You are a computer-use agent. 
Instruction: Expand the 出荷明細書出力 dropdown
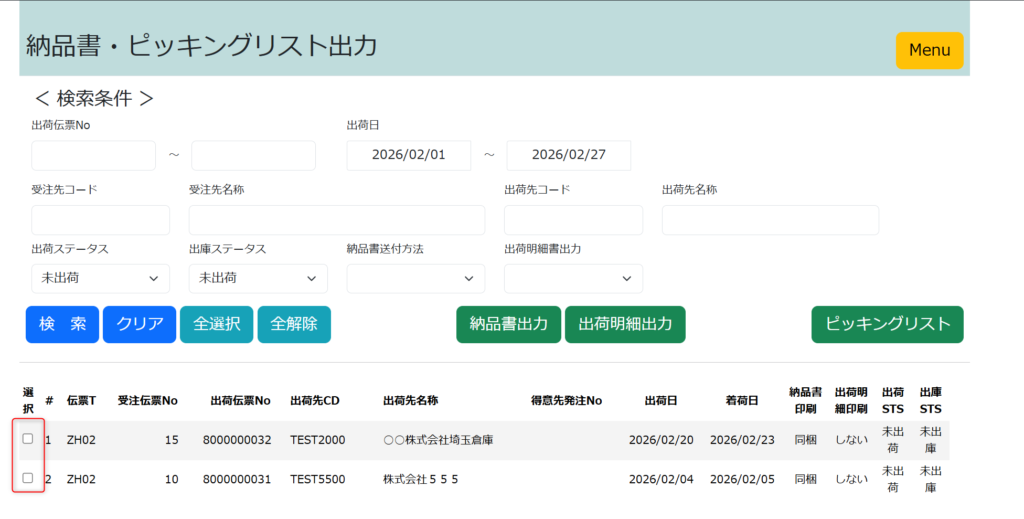[573, 278]
